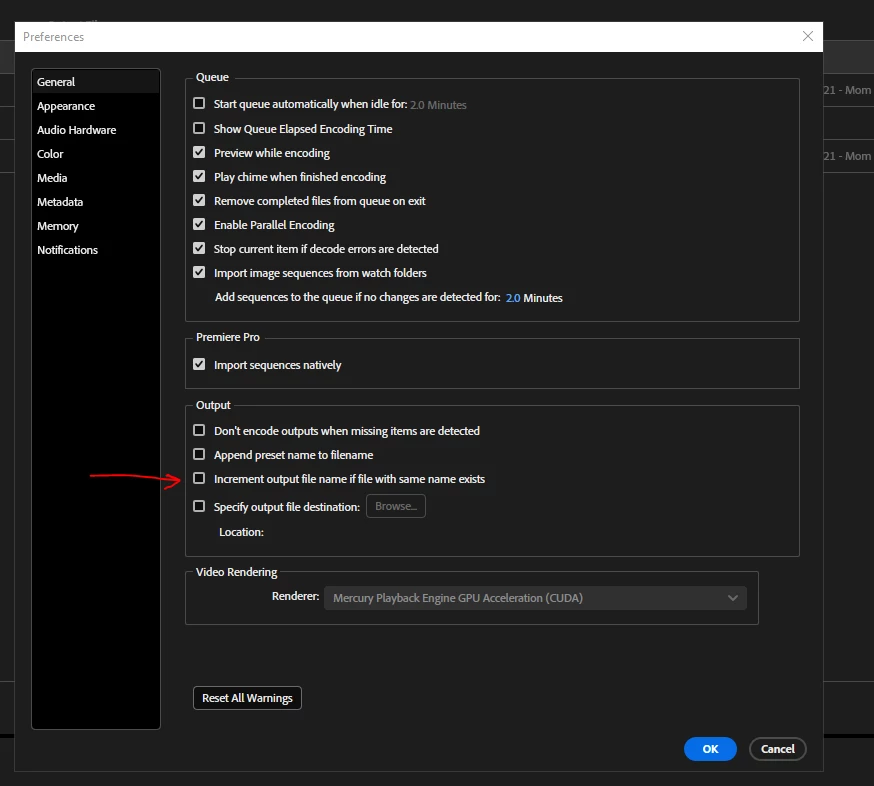Uncheck Stop current item if decode errors detected

[199, 248]
